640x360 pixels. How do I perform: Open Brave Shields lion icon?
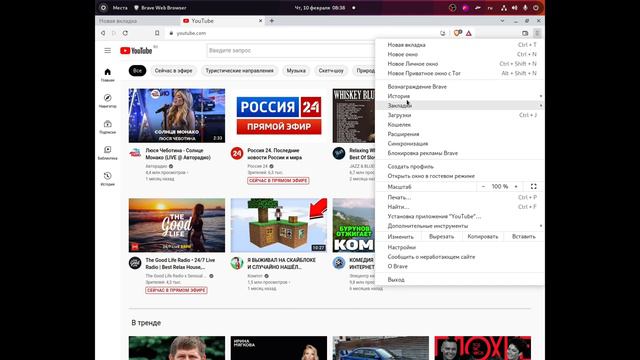click(458, 33)
